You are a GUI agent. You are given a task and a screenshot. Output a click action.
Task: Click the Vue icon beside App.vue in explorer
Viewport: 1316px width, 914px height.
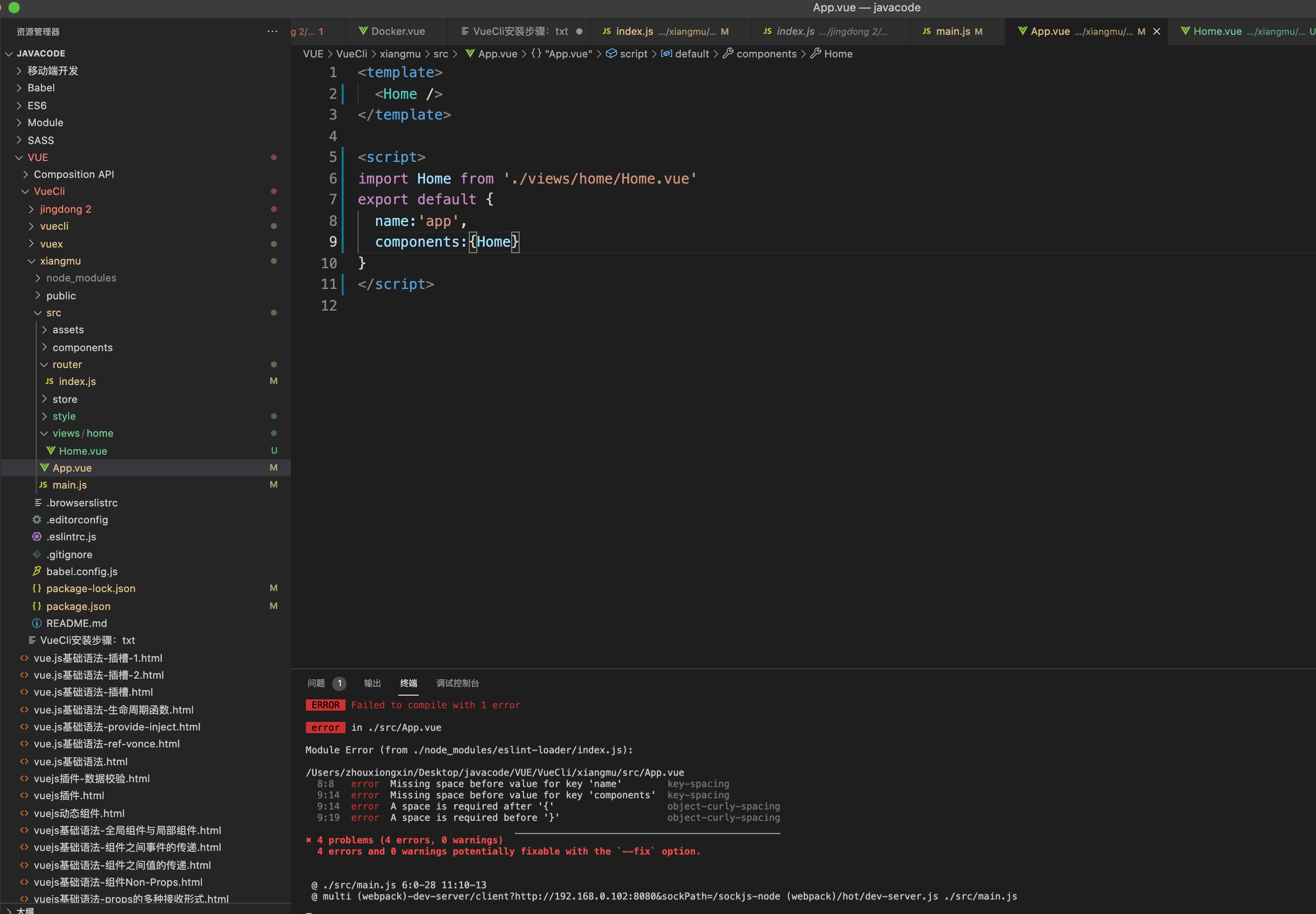pos(44,468)
